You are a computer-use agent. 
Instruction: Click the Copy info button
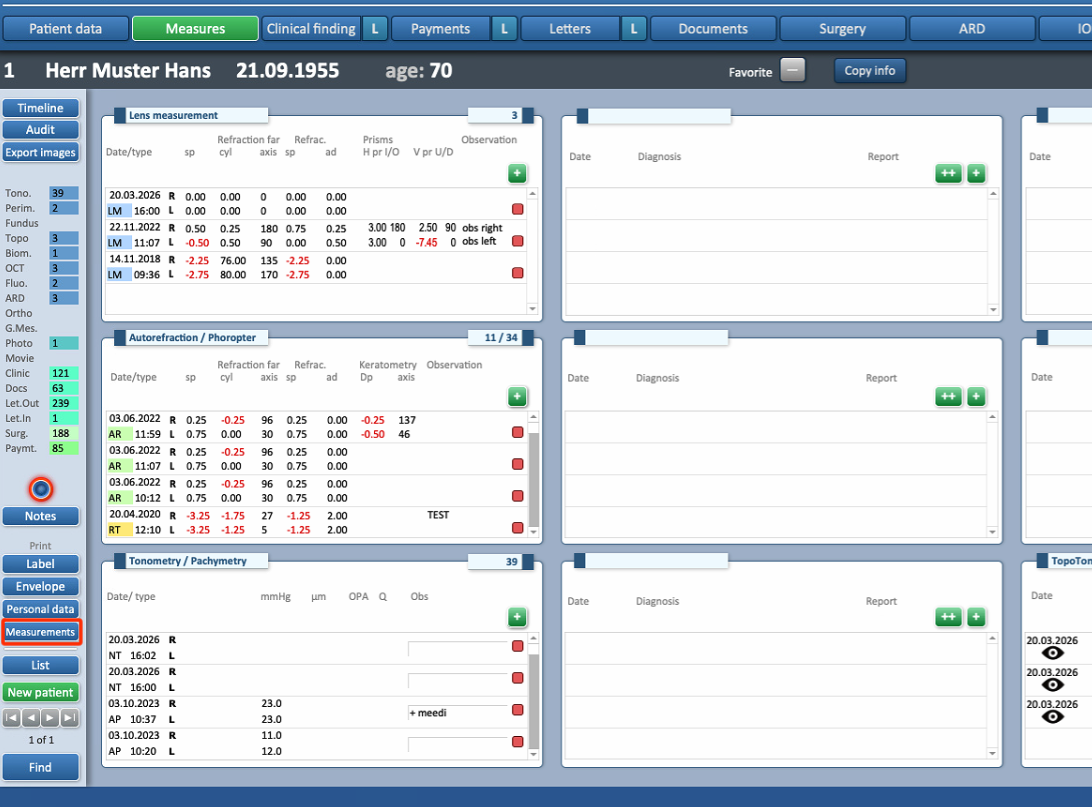point(870,70)
